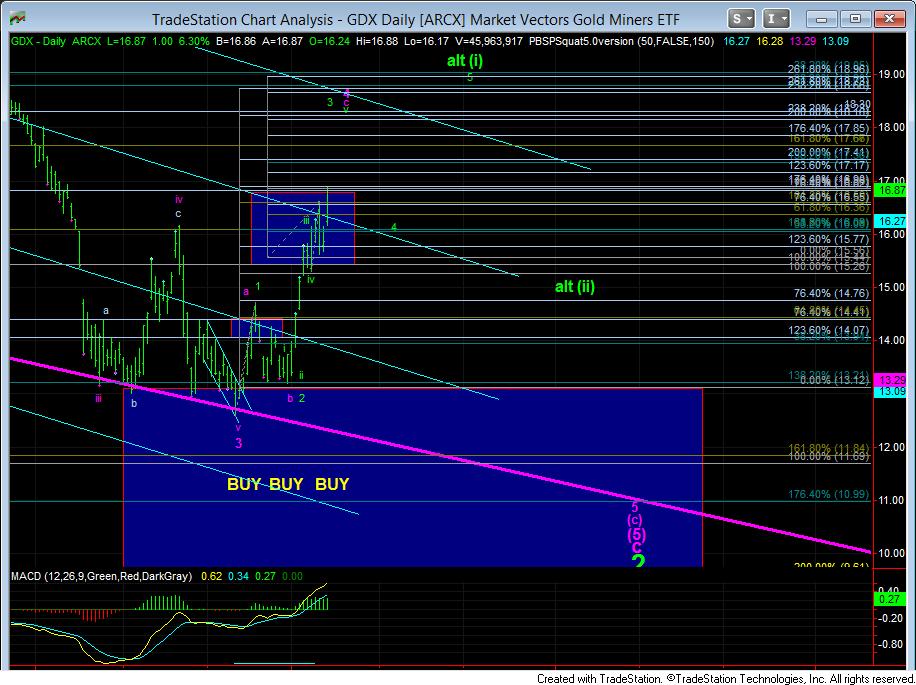The width and height of the screenshot is (916, 685).
Task: Click the '123.60% (17.17)' Fibonacci label
Action: coord(829,165)
